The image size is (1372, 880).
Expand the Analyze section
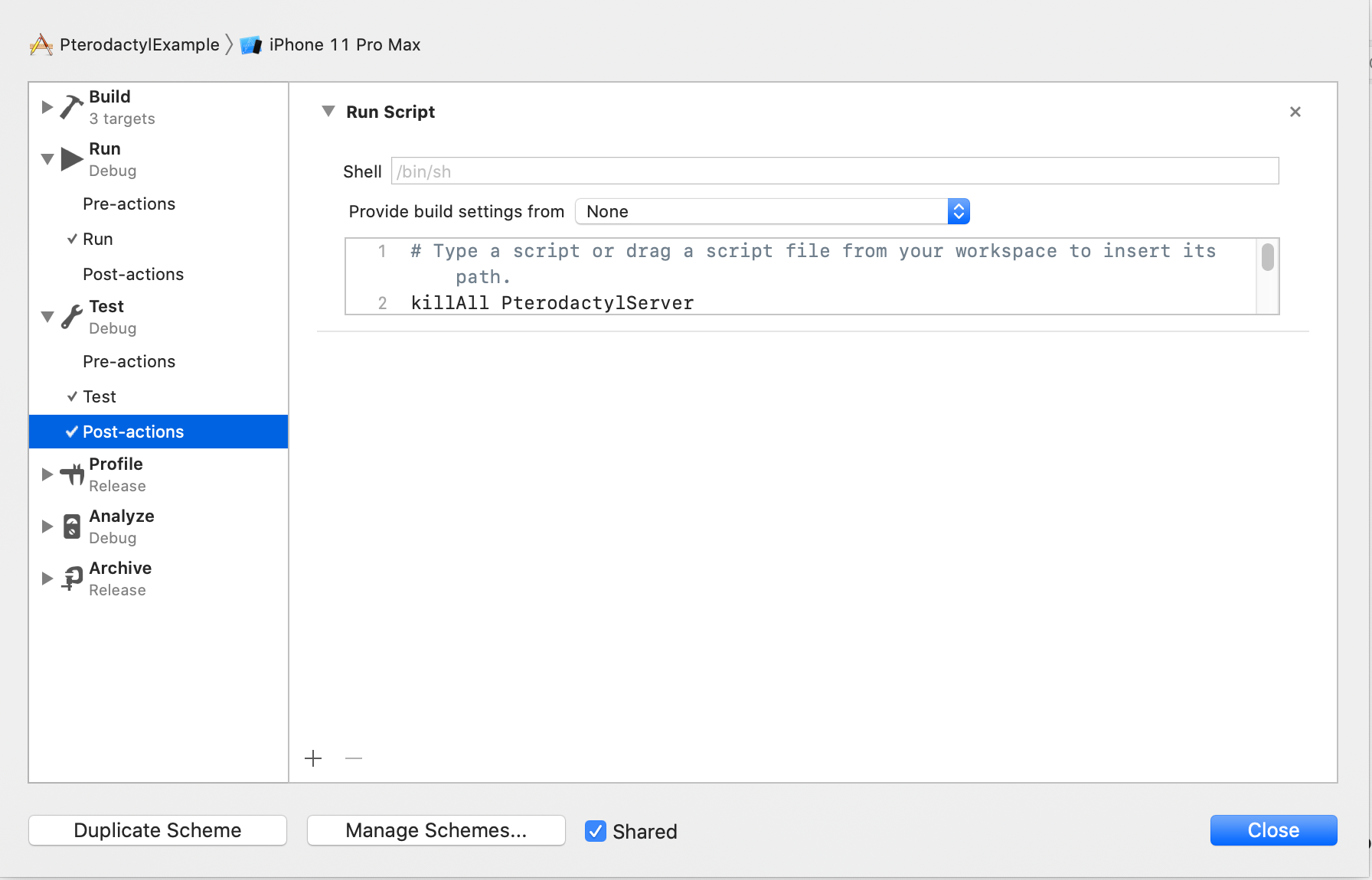point(47,526)
